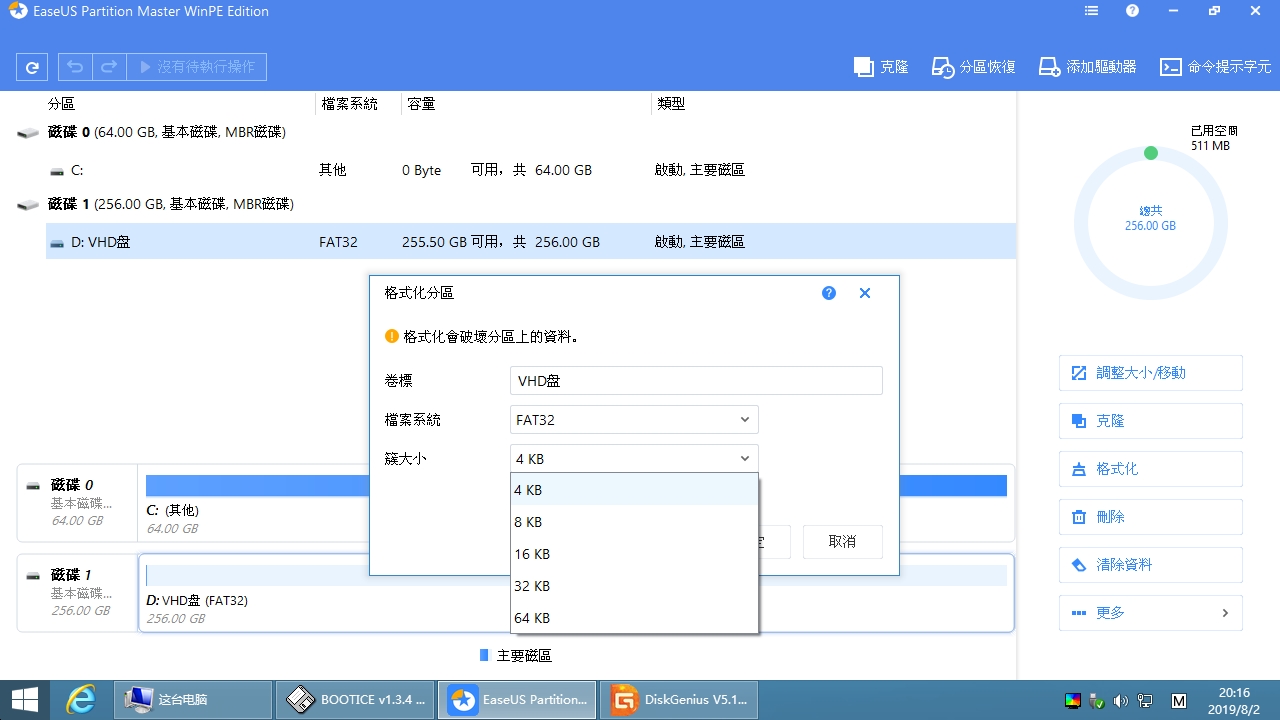The height and width of the screenshot is (720, 1280).
Task: Click 克隆 in right side panel
Action: [x=1150, y=421]
